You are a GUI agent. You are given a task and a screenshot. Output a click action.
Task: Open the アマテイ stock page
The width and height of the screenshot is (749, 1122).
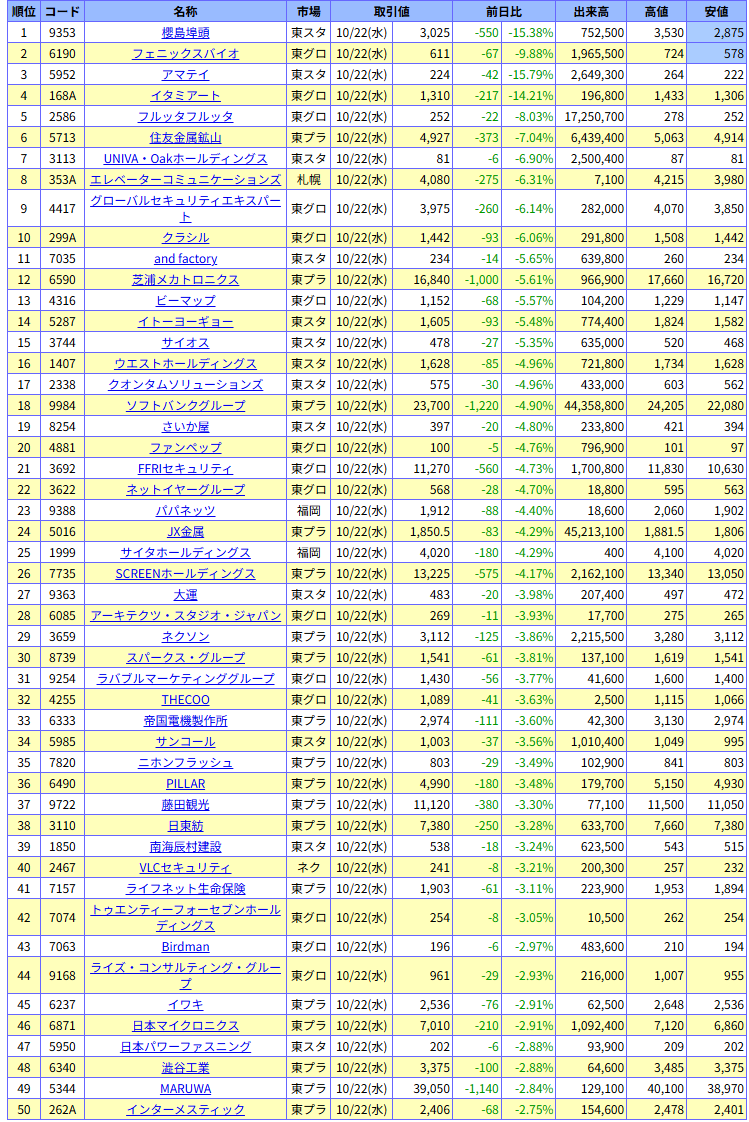coord(185,75)
